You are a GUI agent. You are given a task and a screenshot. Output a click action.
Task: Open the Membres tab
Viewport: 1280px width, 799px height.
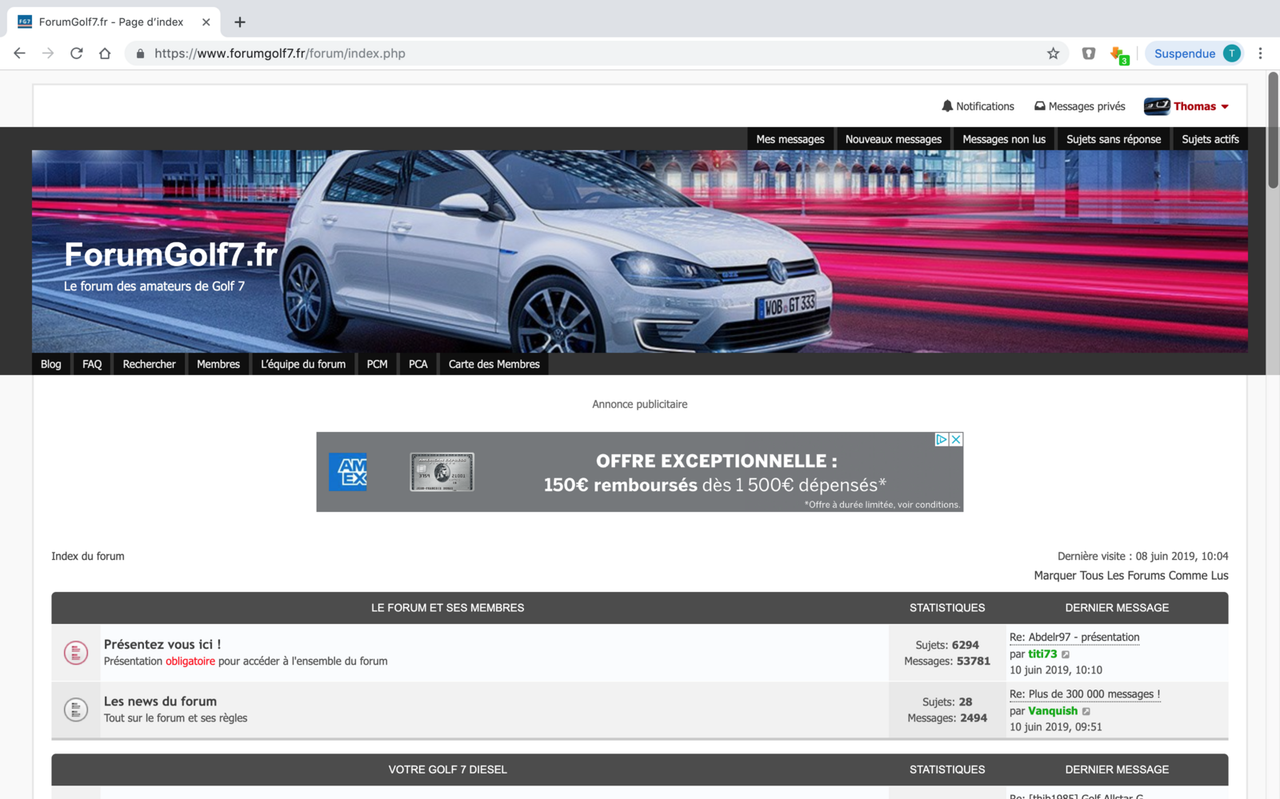(x=218, y=364)
